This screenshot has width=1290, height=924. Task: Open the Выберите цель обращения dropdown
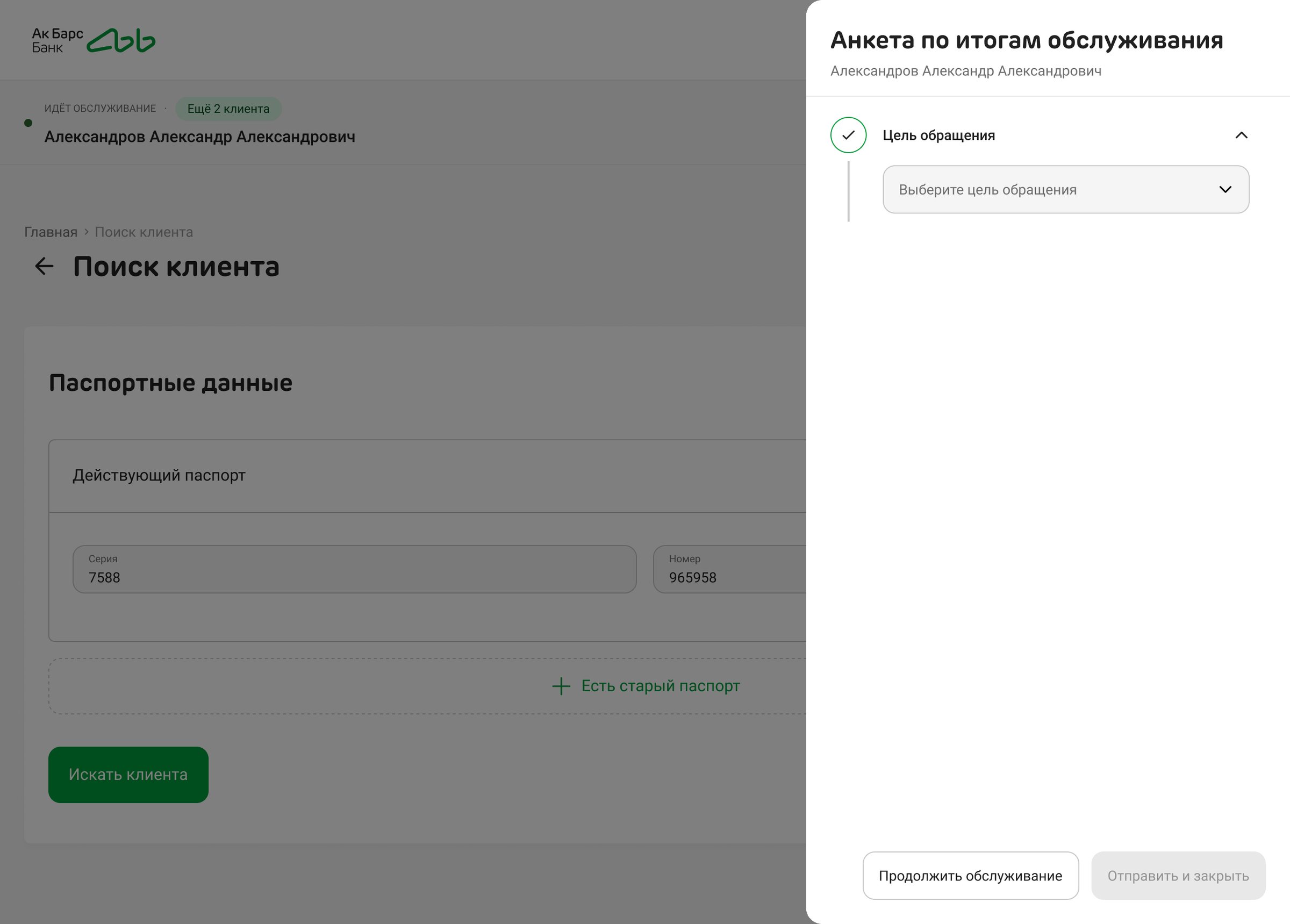pyautogui.click(x=1065, y=189)
